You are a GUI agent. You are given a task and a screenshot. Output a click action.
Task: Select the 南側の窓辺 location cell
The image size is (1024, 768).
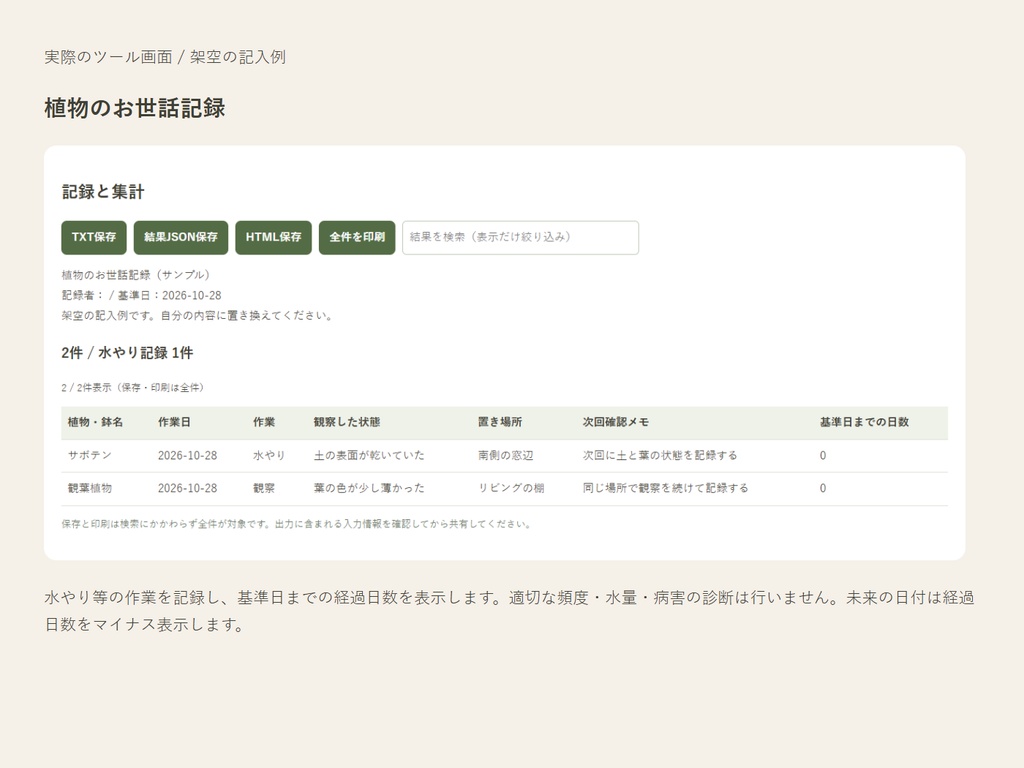point(505,455)
